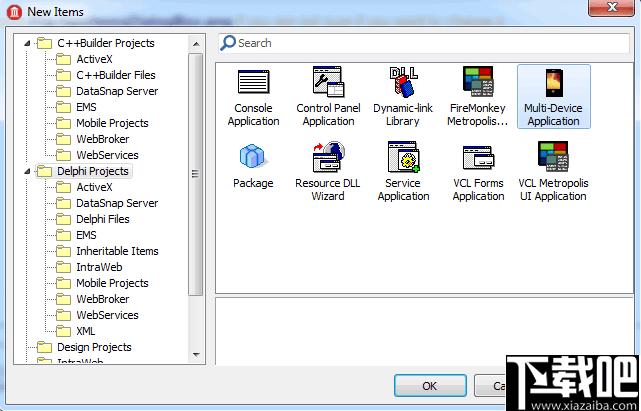The image size is (641, 411).
Task: Open ActiveX folder under C++Builder Projects
Action: point(84,59)
